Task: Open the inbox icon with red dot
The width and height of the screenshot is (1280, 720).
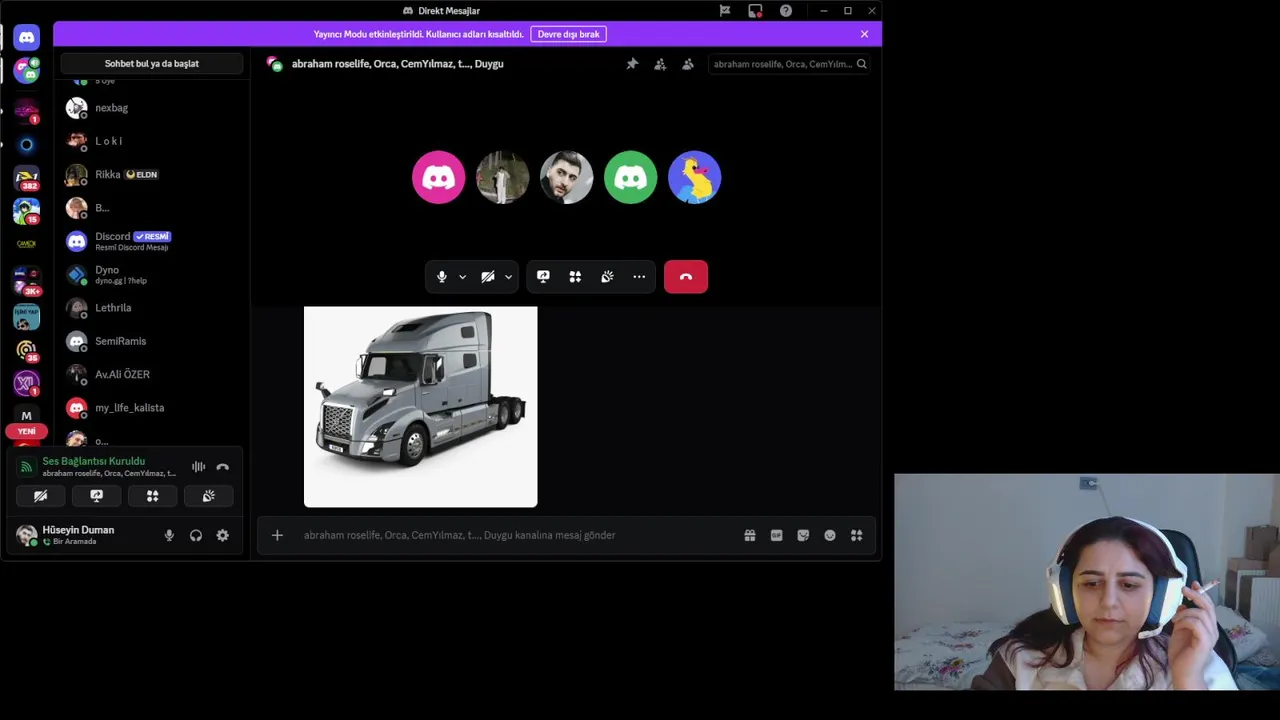Action: (755, 11)
